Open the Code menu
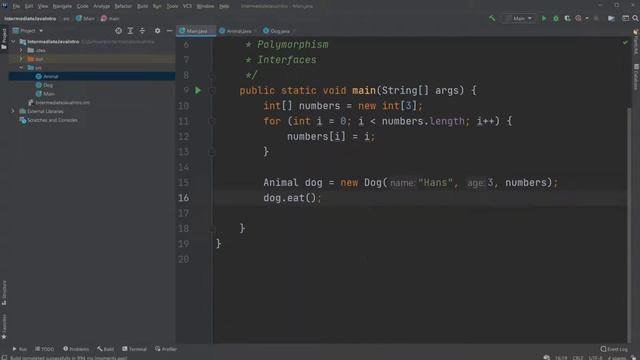The image size is (640, 360). click(x=82, y=6)
